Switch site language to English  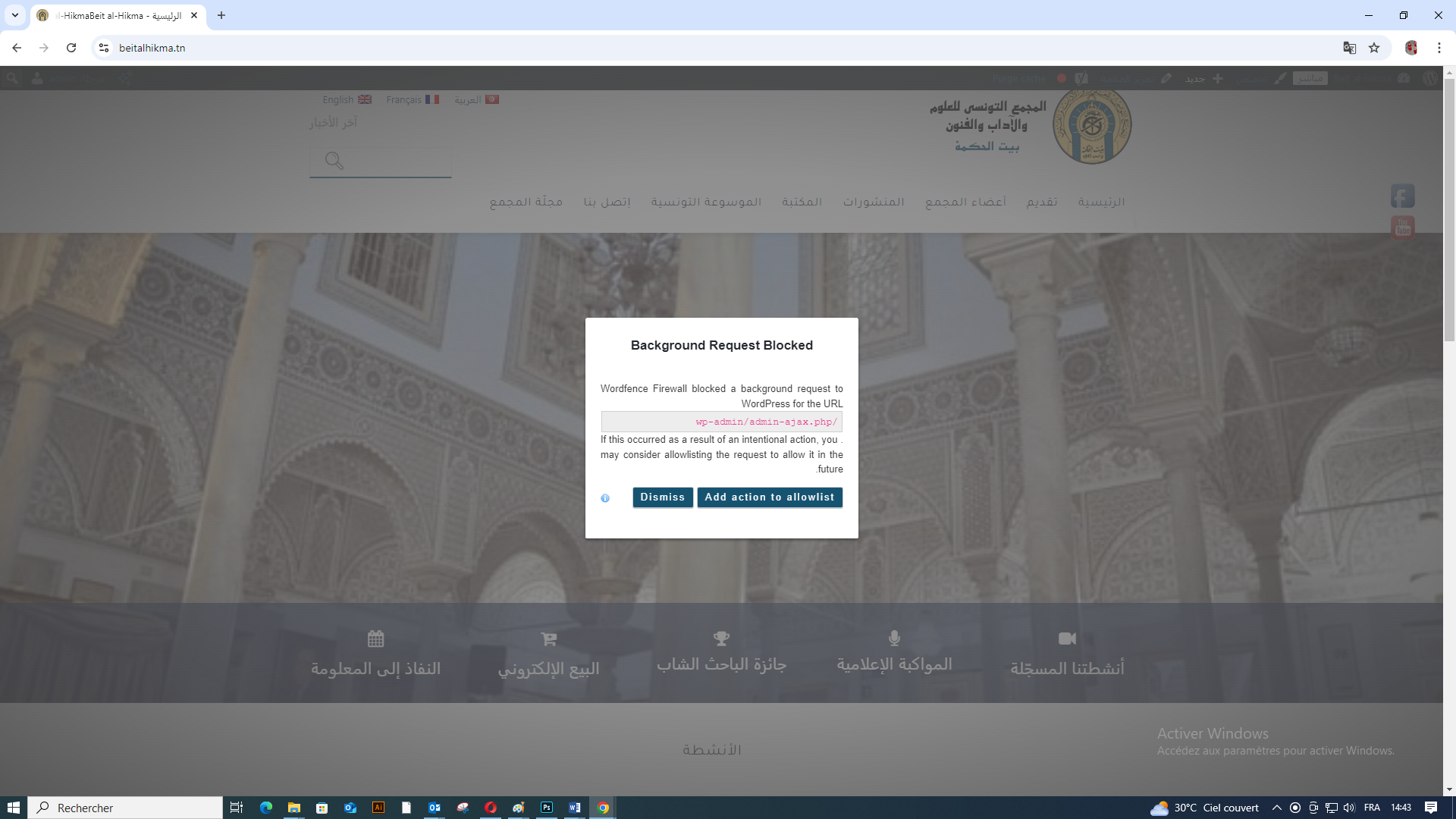(347, 99)
